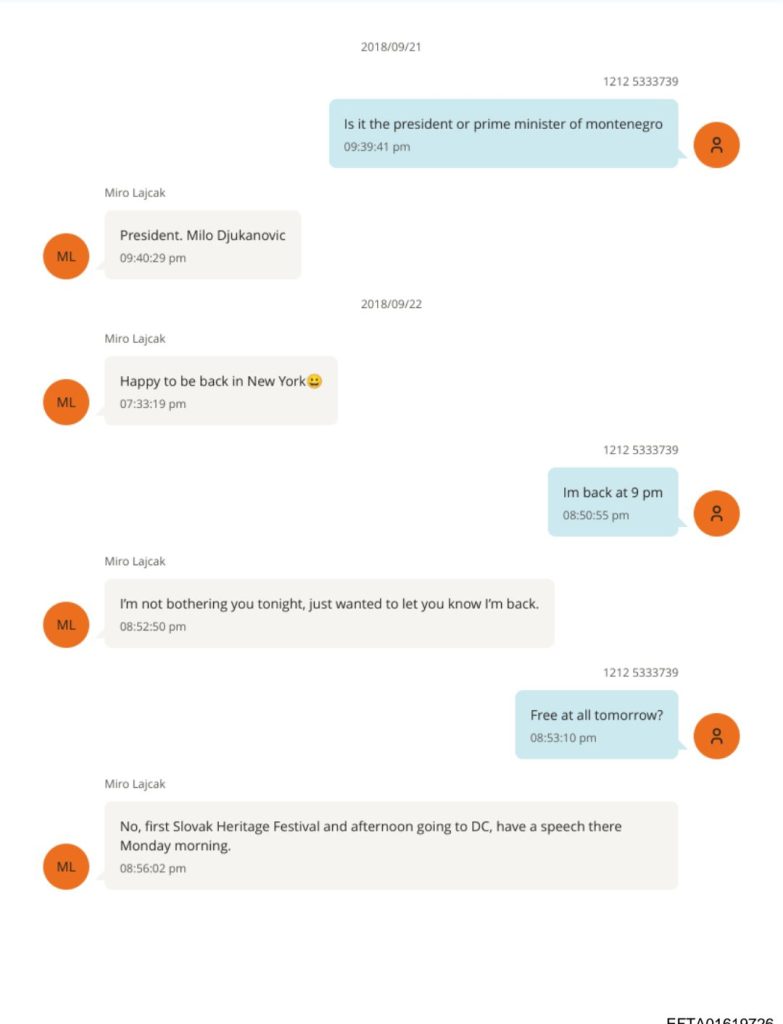Click the 2018/09/21 date separator

point(391,47)
